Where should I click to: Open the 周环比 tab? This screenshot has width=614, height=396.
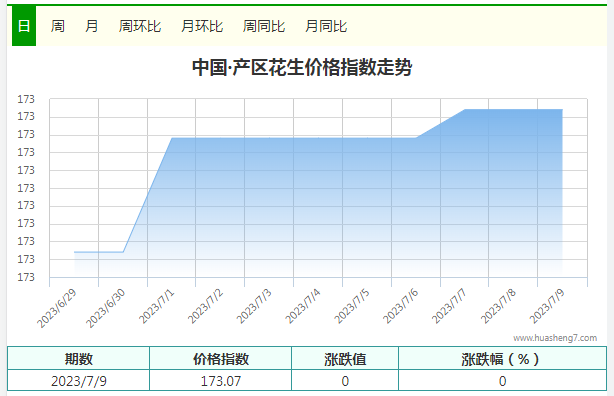pos(140,26)
